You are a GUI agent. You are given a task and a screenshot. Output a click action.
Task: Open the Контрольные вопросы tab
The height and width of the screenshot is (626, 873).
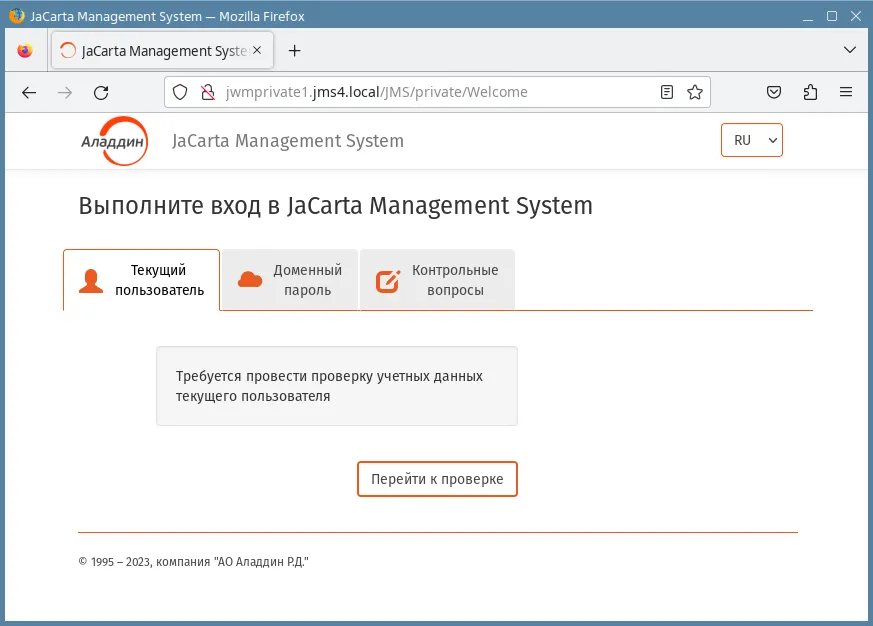point(437,280)
